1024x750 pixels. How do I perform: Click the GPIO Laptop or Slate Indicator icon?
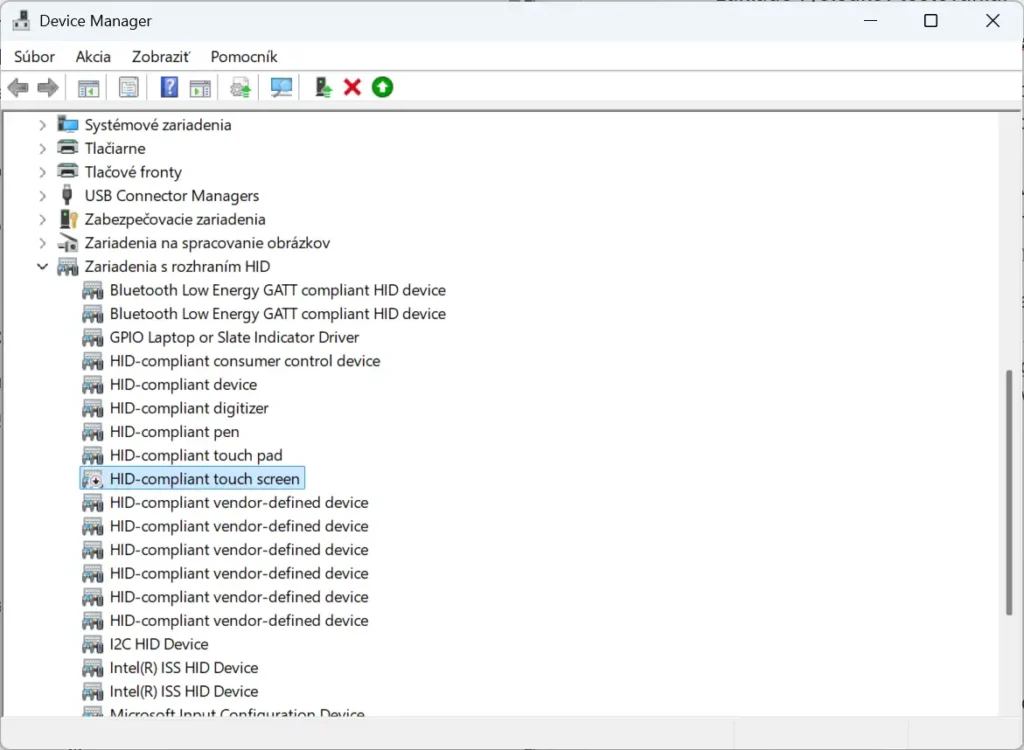[x=93, y=338]
